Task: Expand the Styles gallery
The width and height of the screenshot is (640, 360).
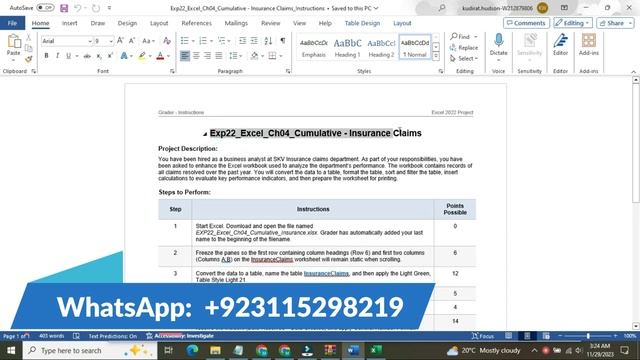Action: (x=436, y=57)
